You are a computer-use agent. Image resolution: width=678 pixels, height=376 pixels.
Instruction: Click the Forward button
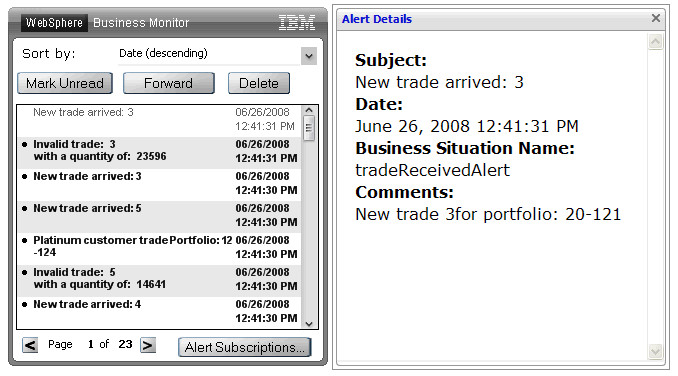click(x=169, y=83)
